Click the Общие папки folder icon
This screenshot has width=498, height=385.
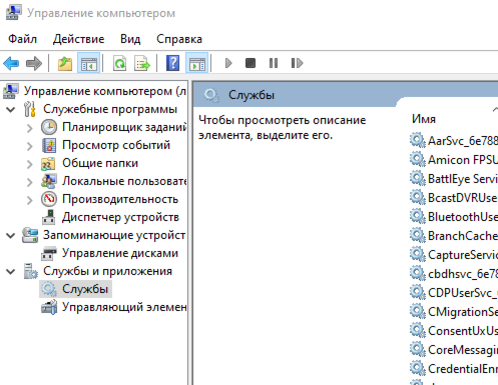click(x=48, y=163)
